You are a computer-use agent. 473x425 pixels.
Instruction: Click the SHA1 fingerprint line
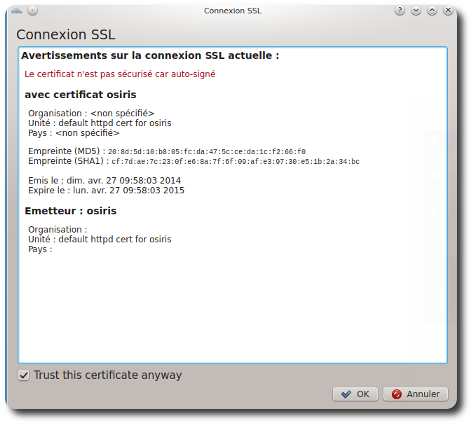tap(194, 161)
